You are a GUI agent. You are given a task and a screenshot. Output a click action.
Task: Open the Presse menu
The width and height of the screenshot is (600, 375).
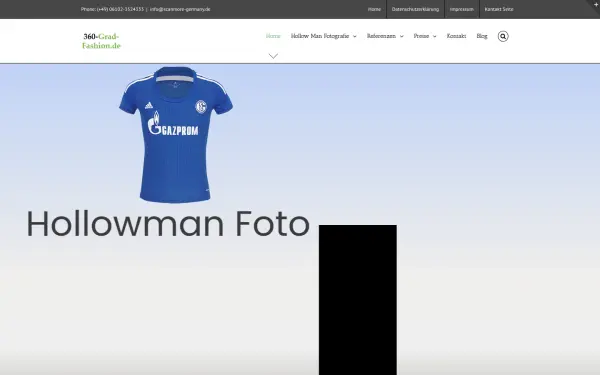pyautogui.click(x=421, y=36)
